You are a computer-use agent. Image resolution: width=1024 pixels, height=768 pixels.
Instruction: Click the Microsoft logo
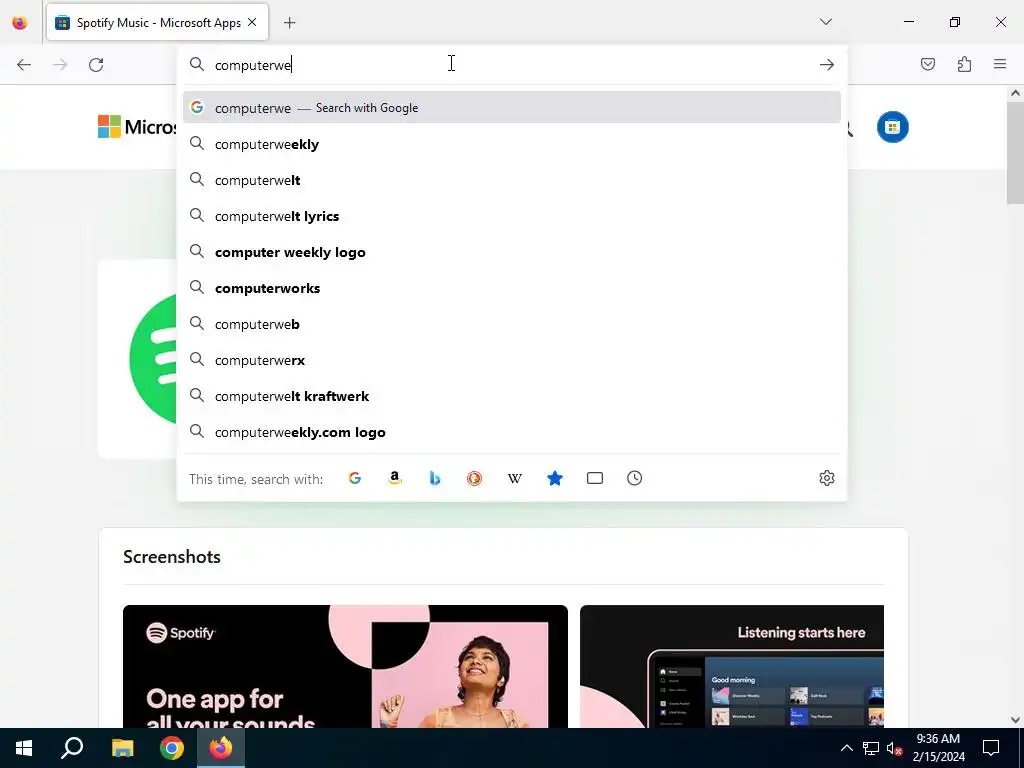point(136,127)
